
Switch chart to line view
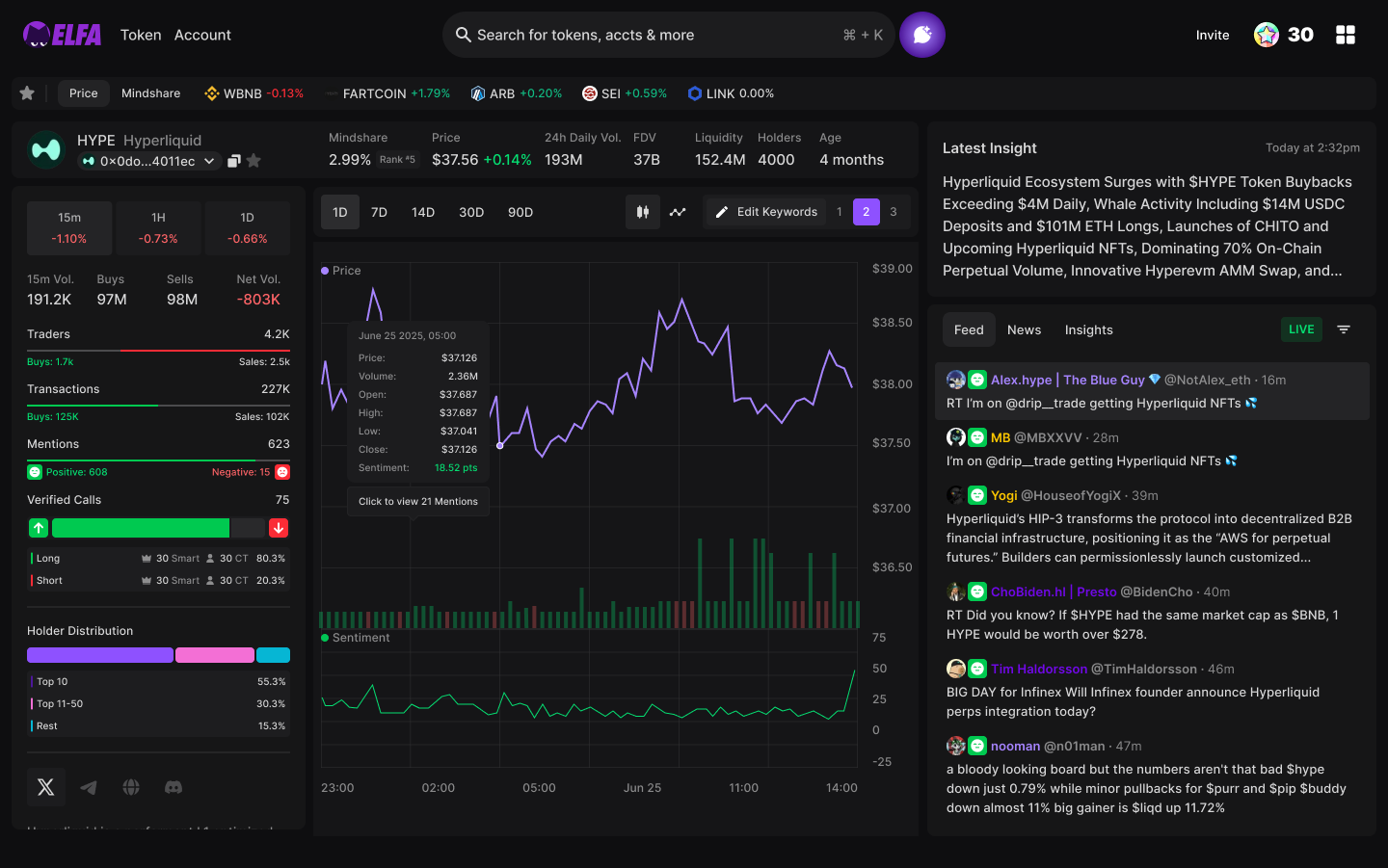[678, 212]
